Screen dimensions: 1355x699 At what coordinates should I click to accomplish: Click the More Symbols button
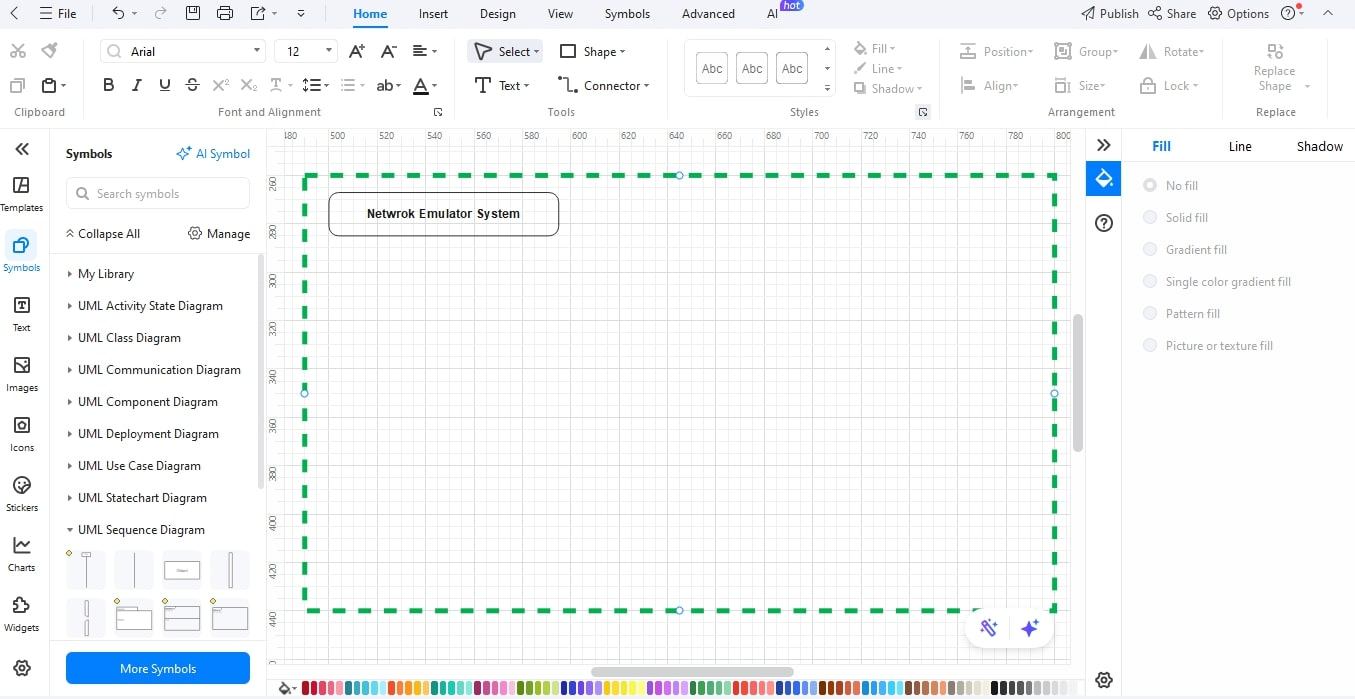click(x=158, y=668)
